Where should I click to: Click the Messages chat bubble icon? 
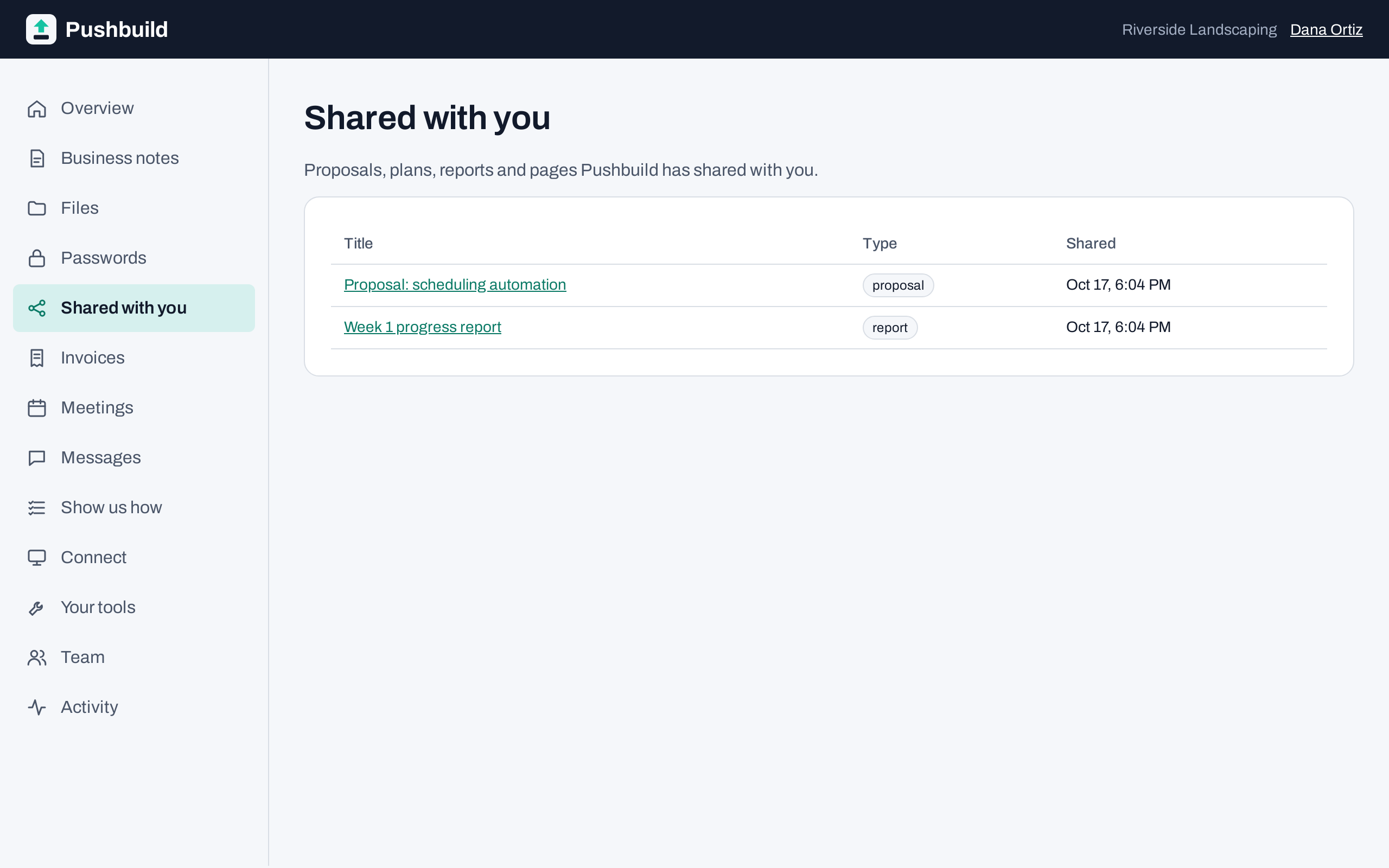click(37, 458)
